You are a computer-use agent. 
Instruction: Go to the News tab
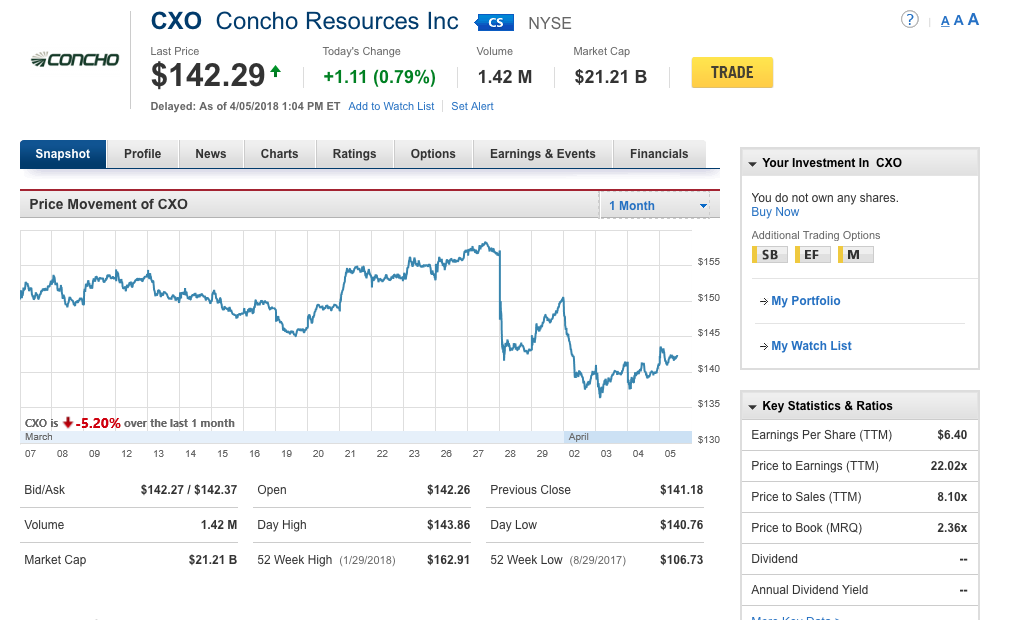click(x=210, y=154)
